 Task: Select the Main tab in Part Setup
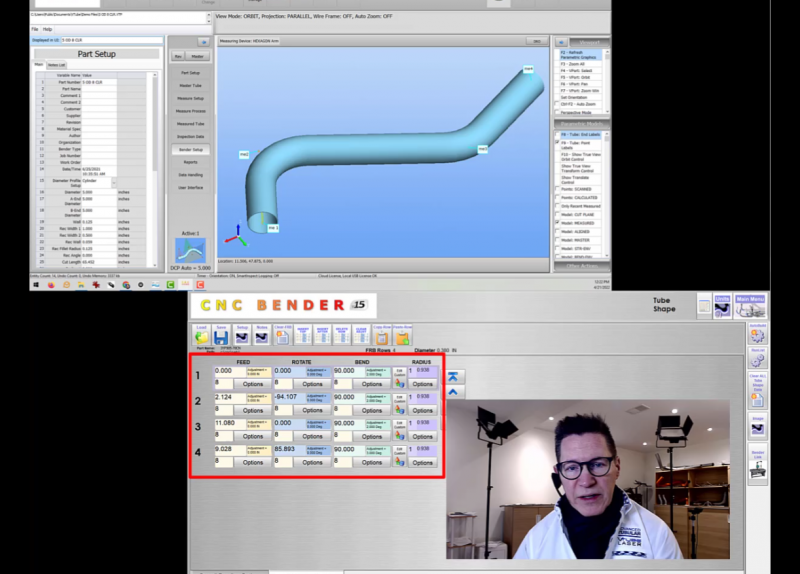pos(39,64)
